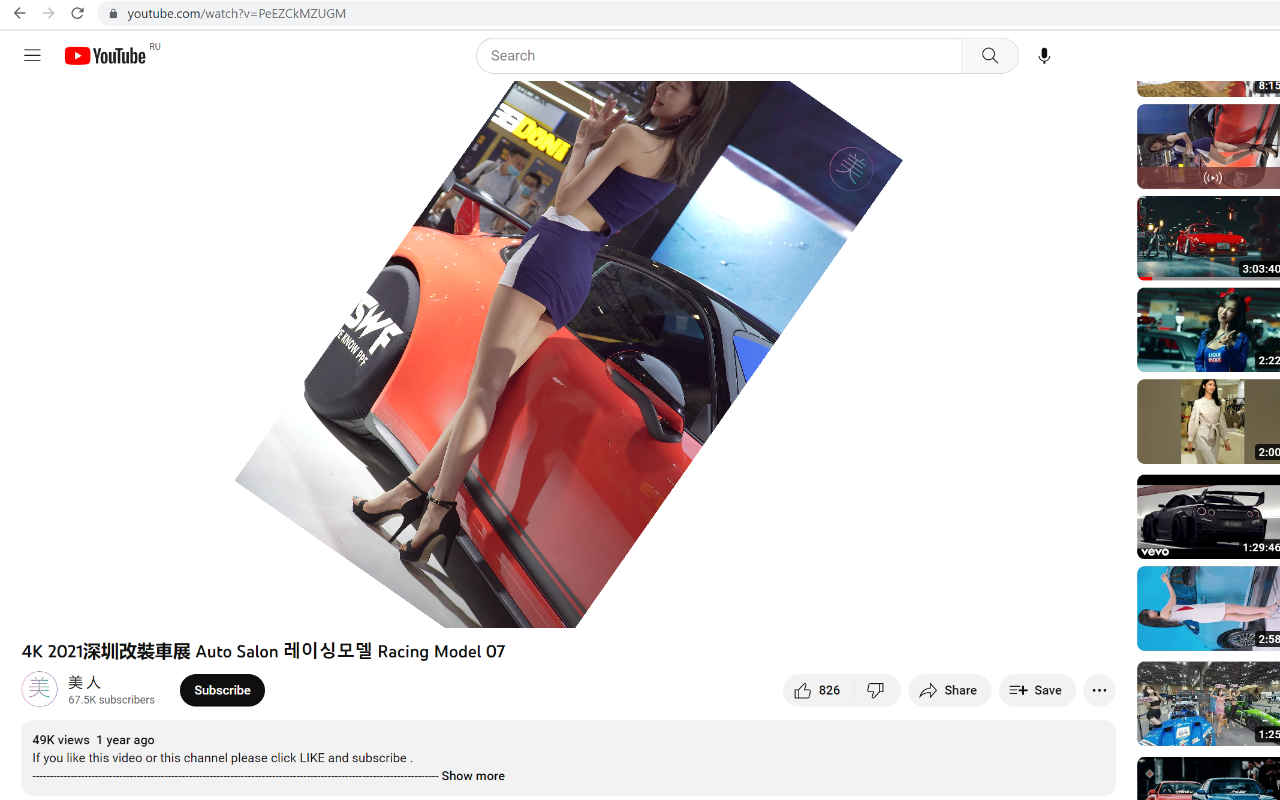Like the video (826 thumbs up)

[818, 690]
